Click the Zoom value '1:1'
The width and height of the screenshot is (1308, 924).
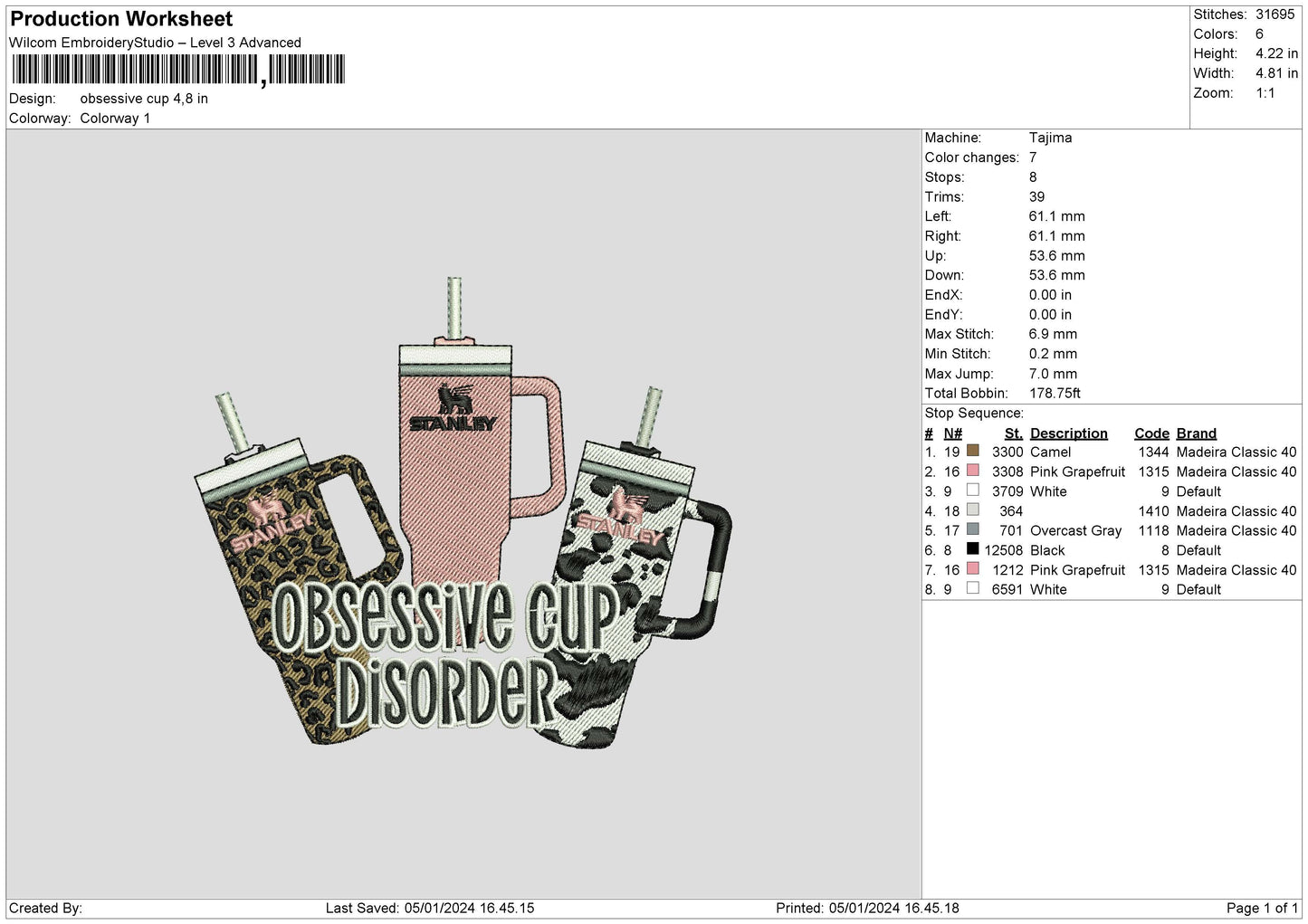1265,93
